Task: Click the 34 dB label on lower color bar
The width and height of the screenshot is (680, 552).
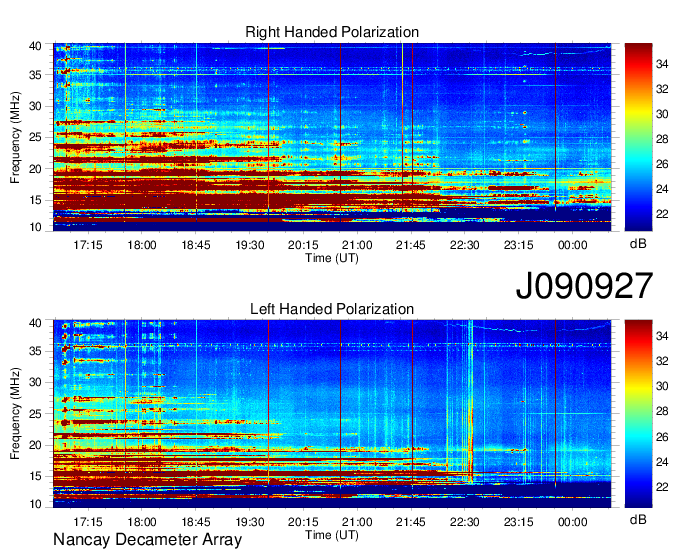Action: pyautogui.click(x=662, y=336)
